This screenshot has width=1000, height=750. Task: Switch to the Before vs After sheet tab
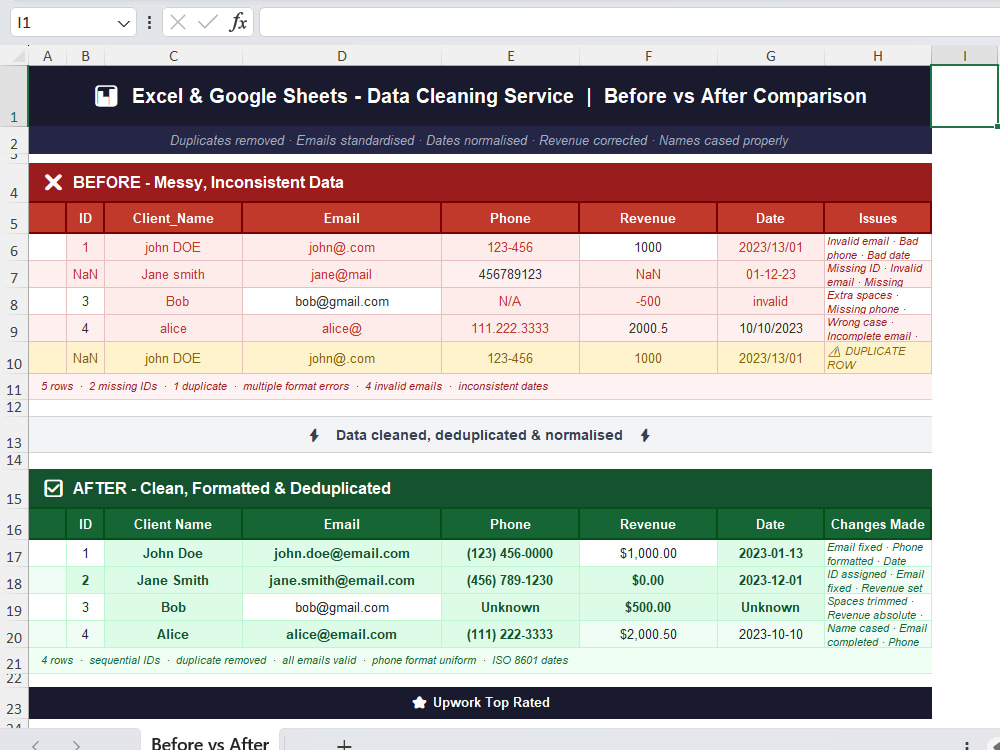210,742
